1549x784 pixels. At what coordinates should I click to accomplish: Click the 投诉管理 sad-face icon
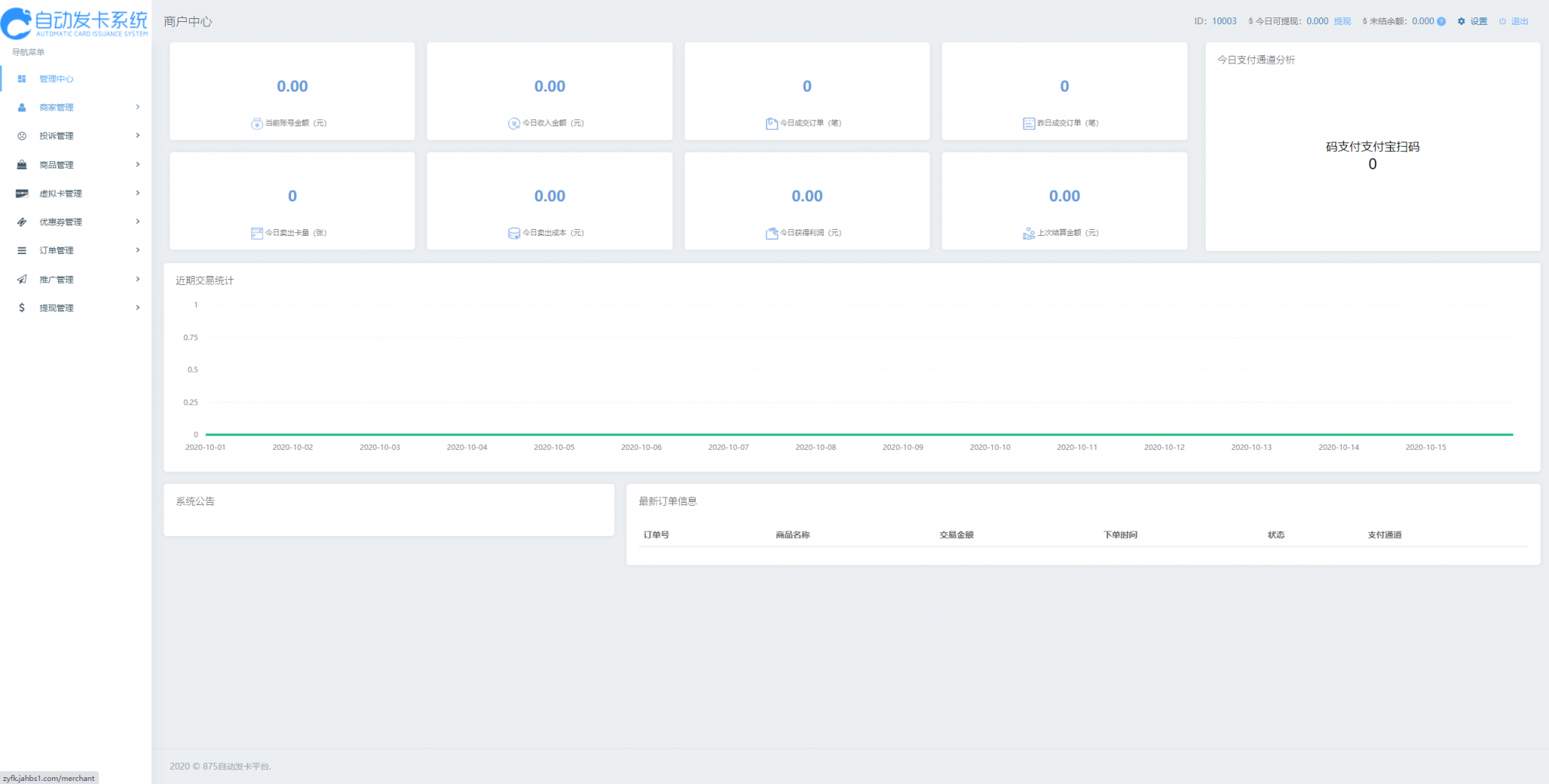pos(22,136)
